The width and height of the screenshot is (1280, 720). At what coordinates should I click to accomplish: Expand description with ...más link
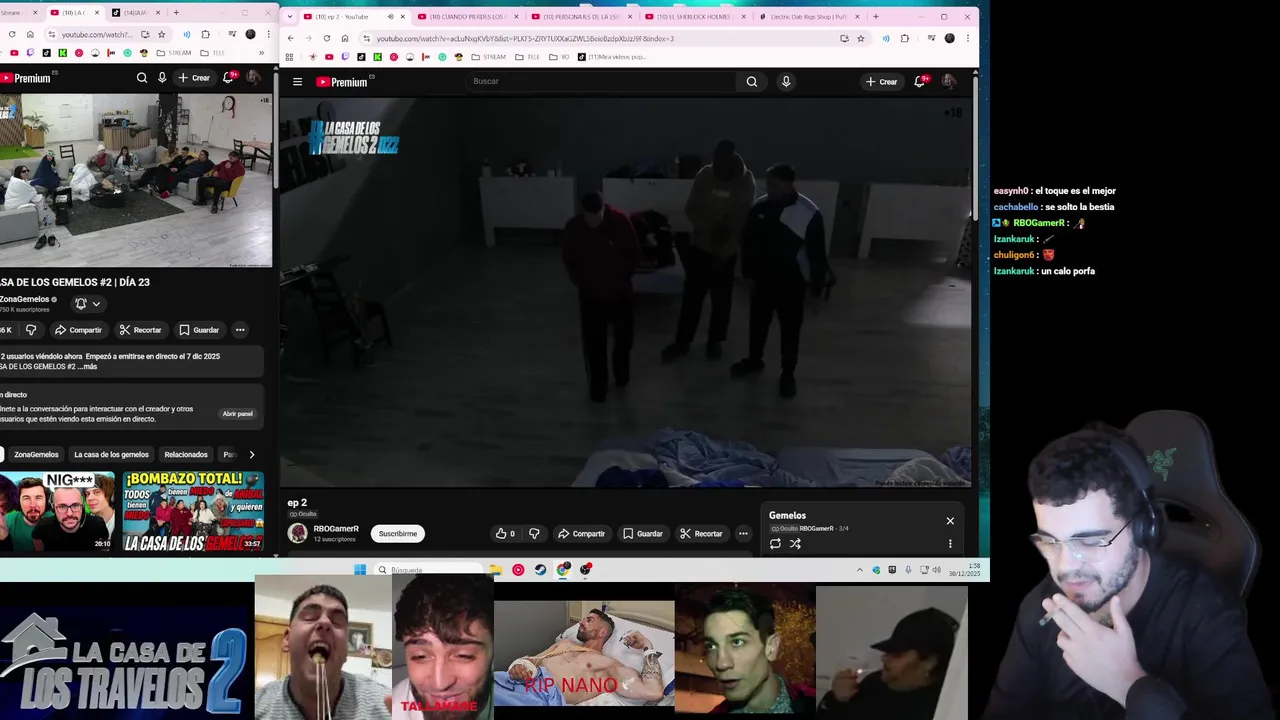(x=88, y=367)
